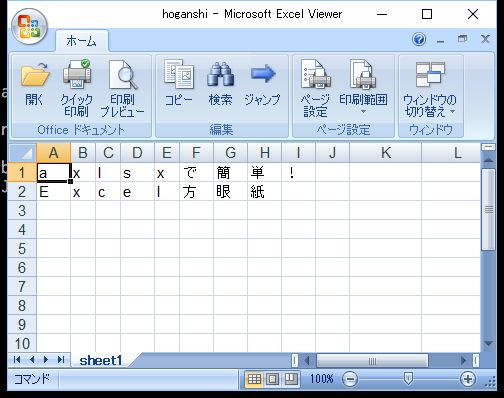Click cell F1 containing で
This screenshot has width=504, height=398.
[197, 172]
